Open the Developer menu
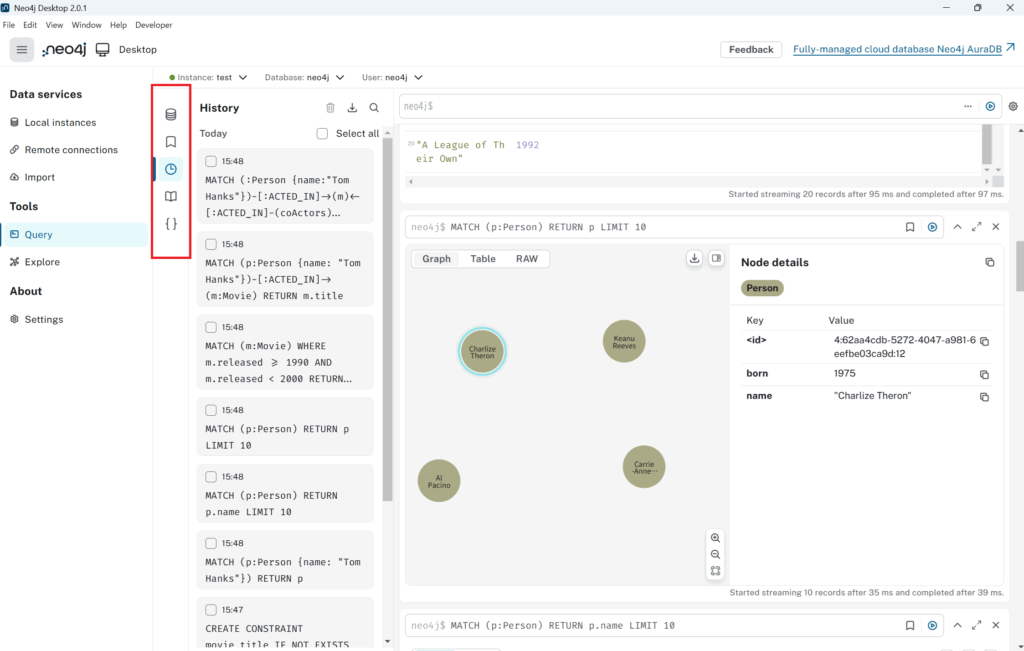1024x651 pixels. pyautogui.click(x=153, y=25)
